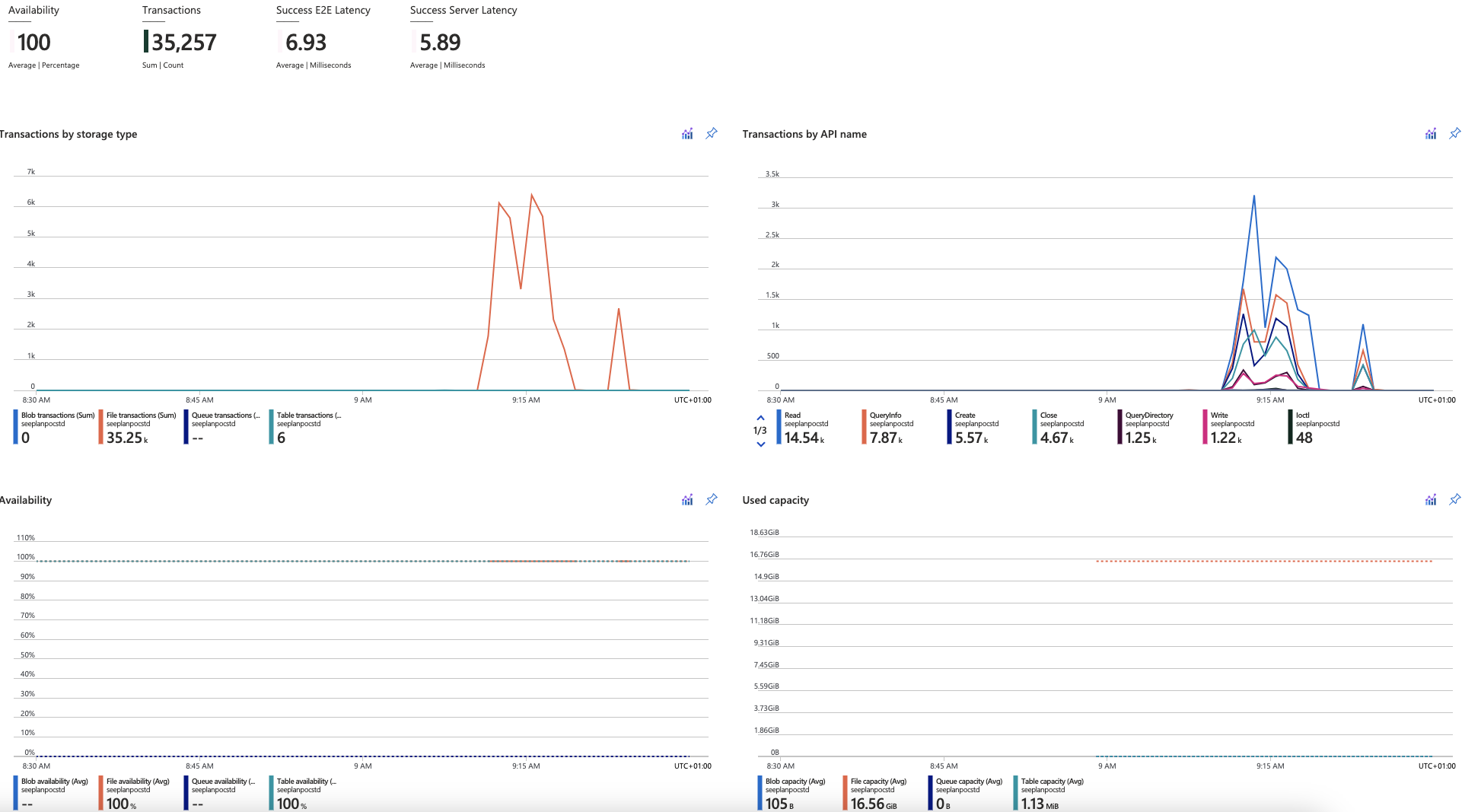This screenshot has height=812, width=1481.
Task: Show previous legend page with up chevron
Action: [760, 418]
